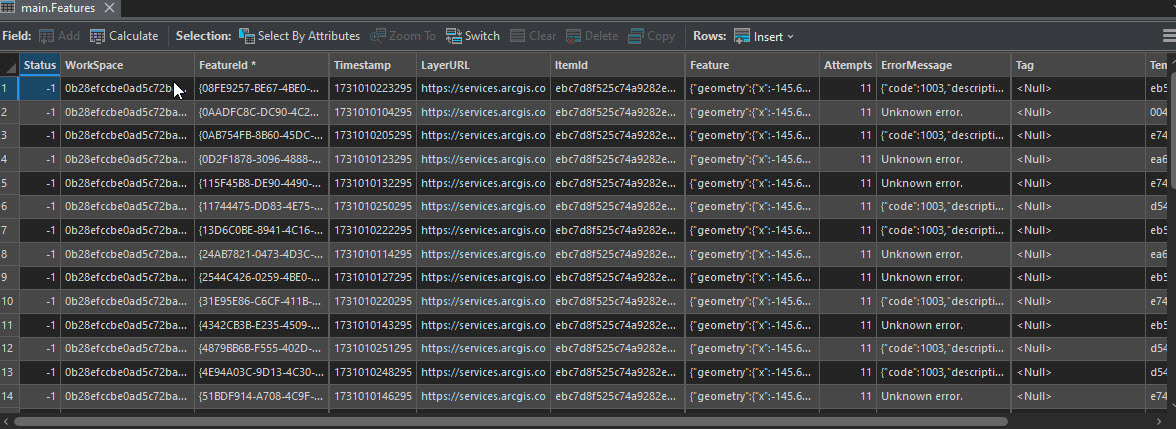
Task: Click the Status column header
Action: point(40,65)
